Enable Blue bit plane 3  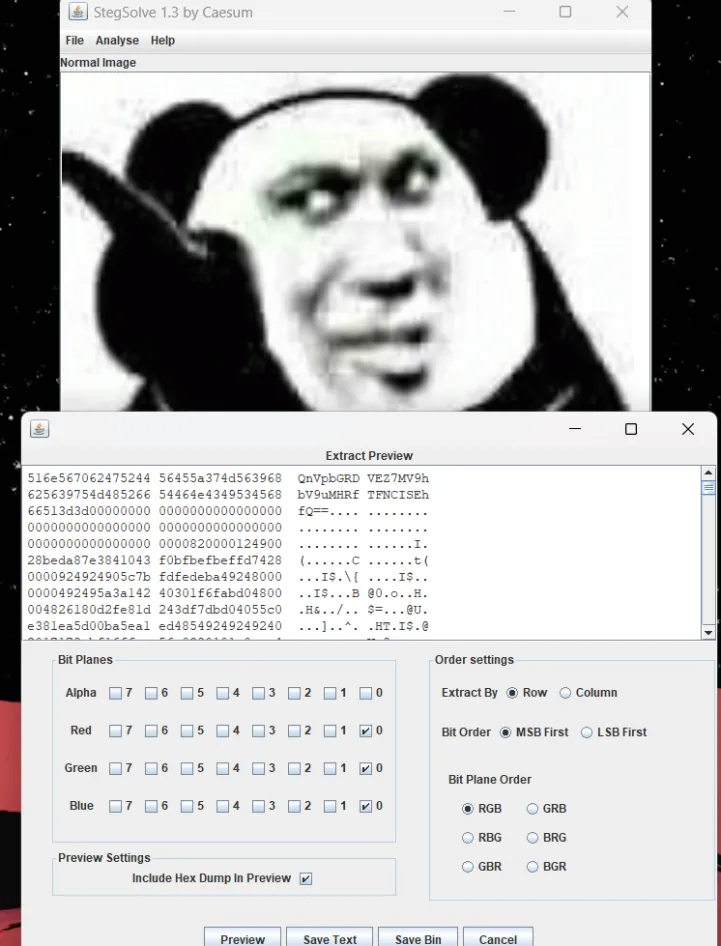pos(258,807)
